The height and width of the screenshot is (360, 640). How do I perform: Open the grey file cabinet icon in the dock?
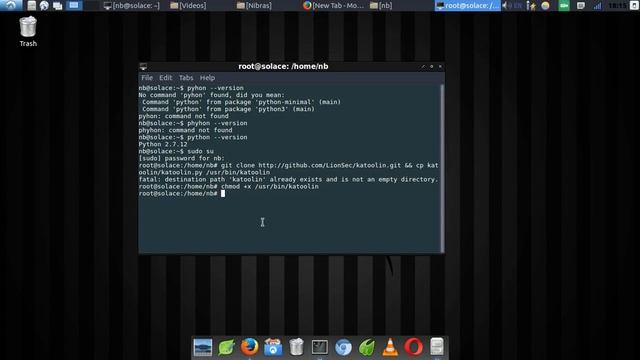point(437,347)
